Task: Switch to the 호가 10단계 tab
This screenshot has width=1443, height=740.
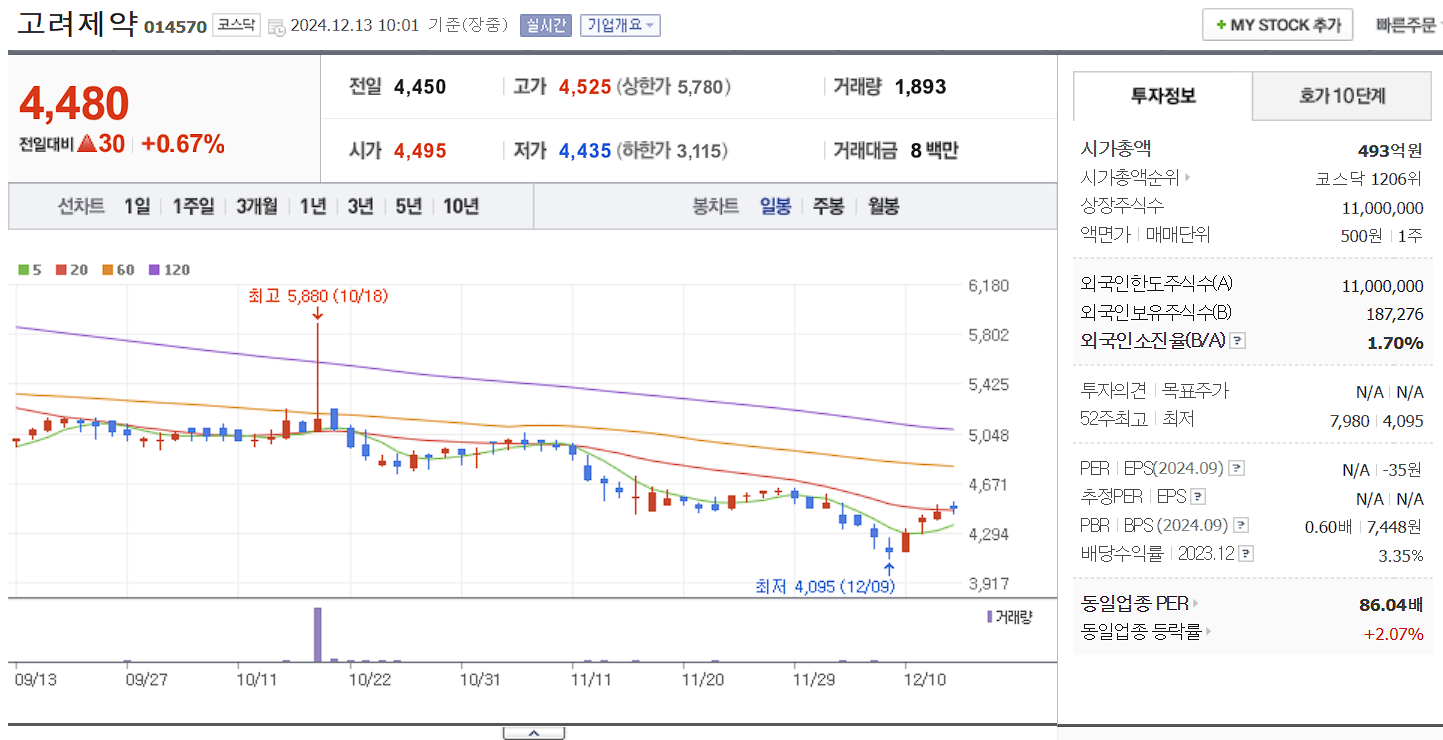Action: [1341, 95]
